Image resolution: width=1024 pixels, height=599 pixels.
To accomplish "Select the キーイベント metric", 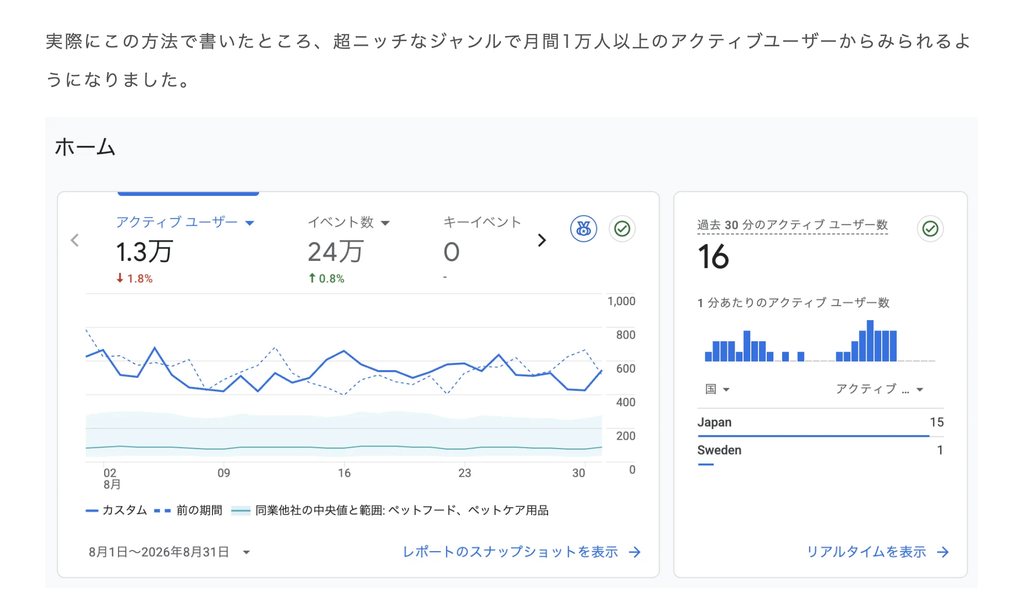I will pos(482,223).
